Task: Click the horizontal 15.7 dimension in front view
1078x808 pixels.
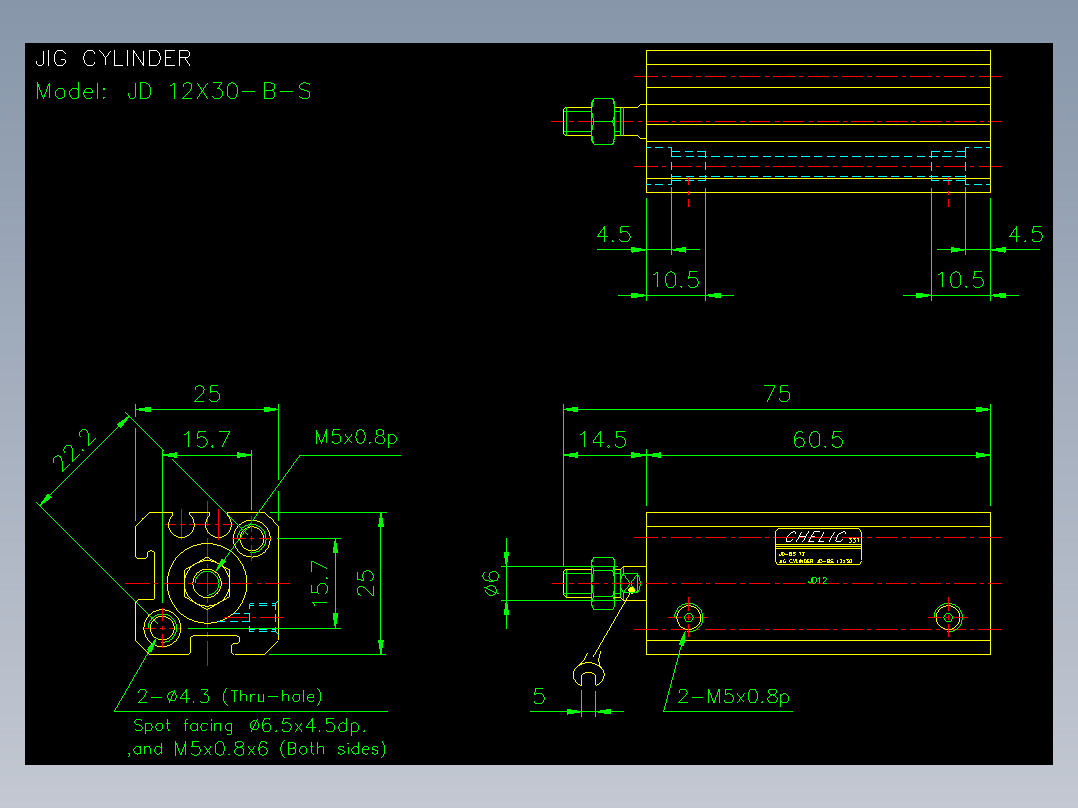Action: tap(207, 439)
